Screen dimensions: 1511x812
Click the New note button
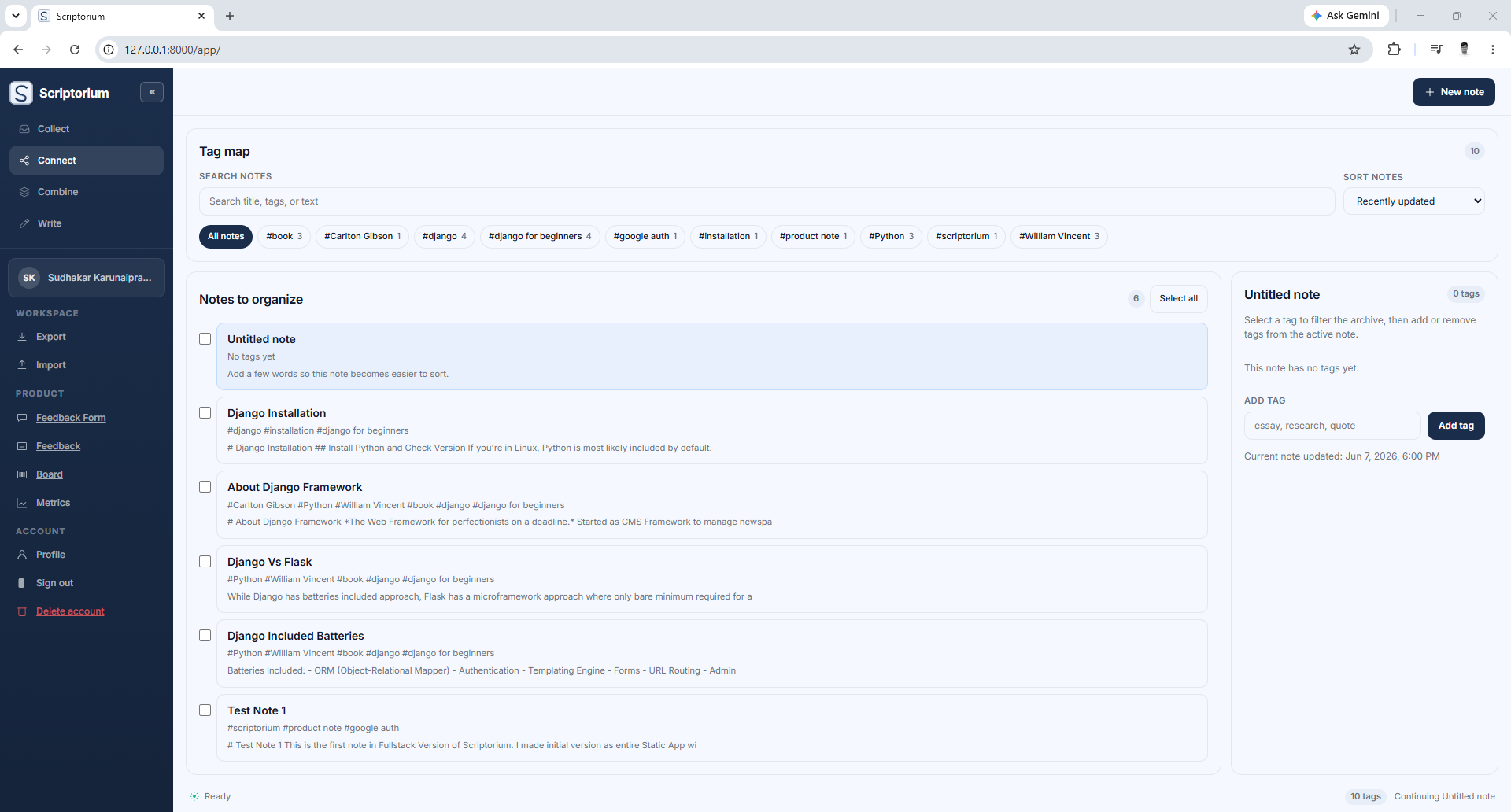[x=1454, y=92]
